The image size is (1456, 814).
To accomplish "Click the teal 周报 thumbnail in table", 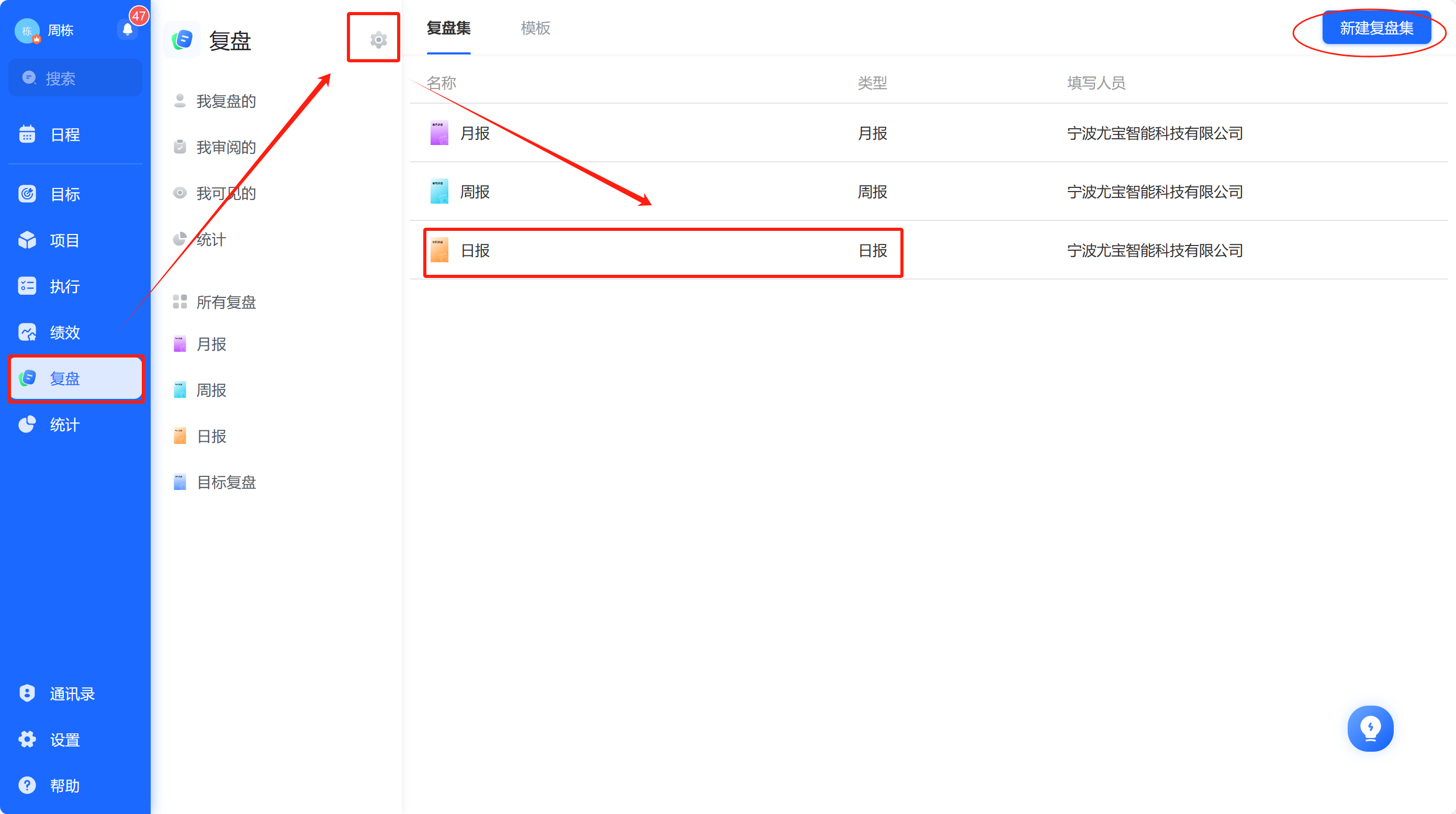I will click(439, 192).
